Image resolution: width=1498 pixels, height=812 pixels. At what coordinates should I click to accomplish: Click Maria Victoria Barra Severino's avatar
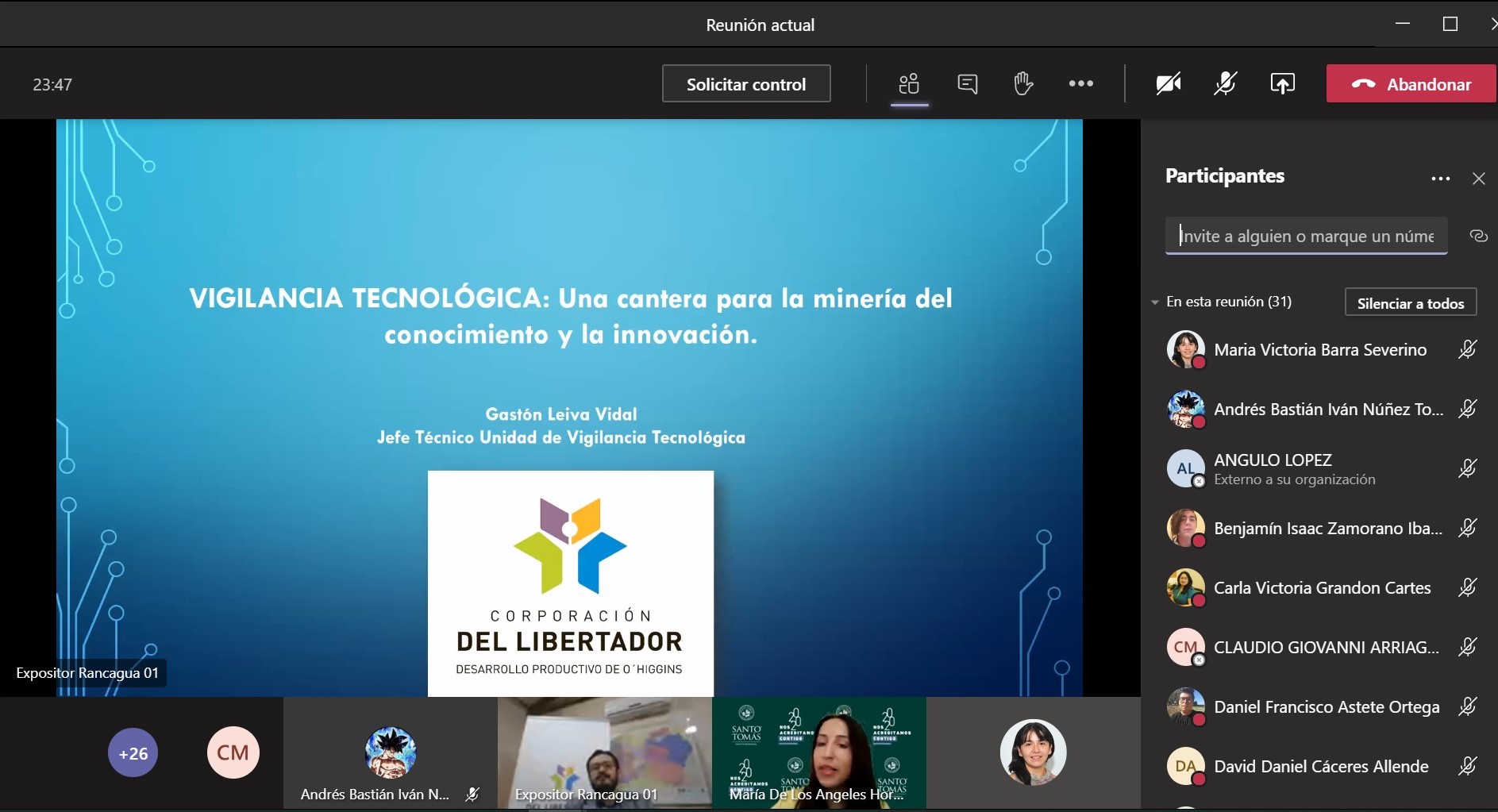pos(1185,349)
